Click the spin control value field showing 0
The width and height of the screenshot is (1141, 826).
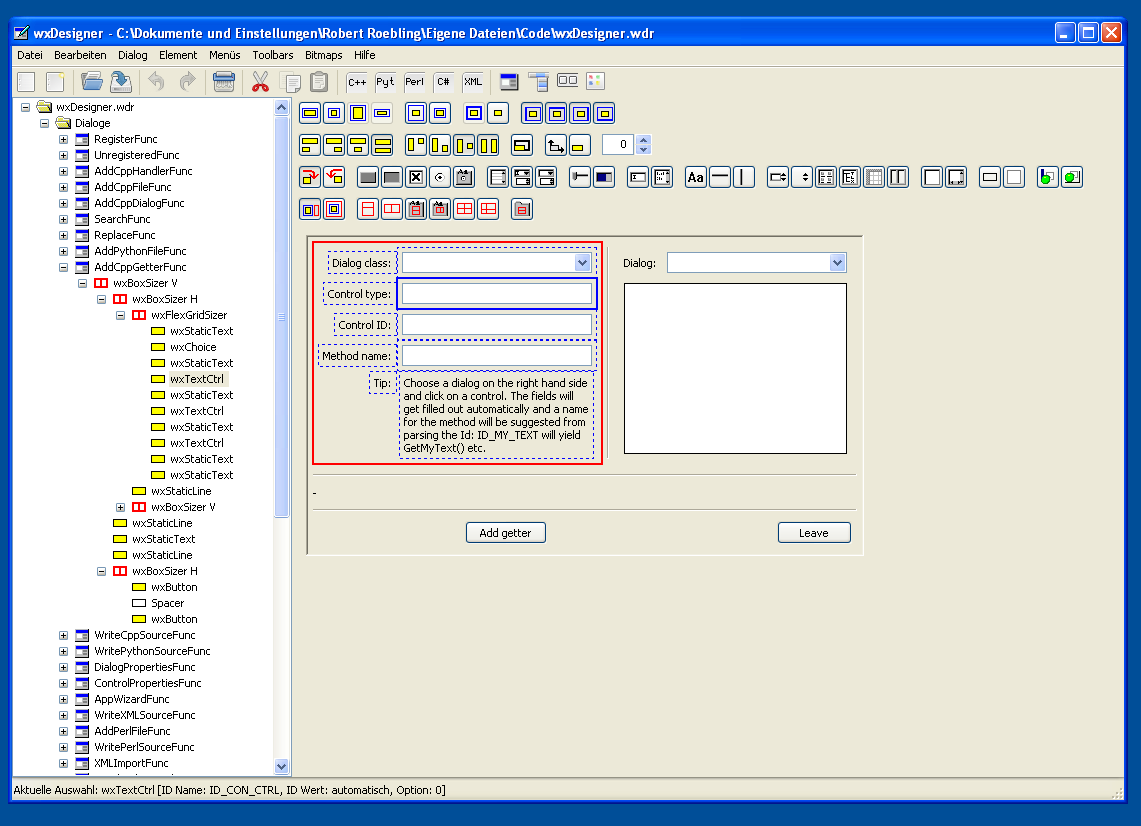click(619, 144)
